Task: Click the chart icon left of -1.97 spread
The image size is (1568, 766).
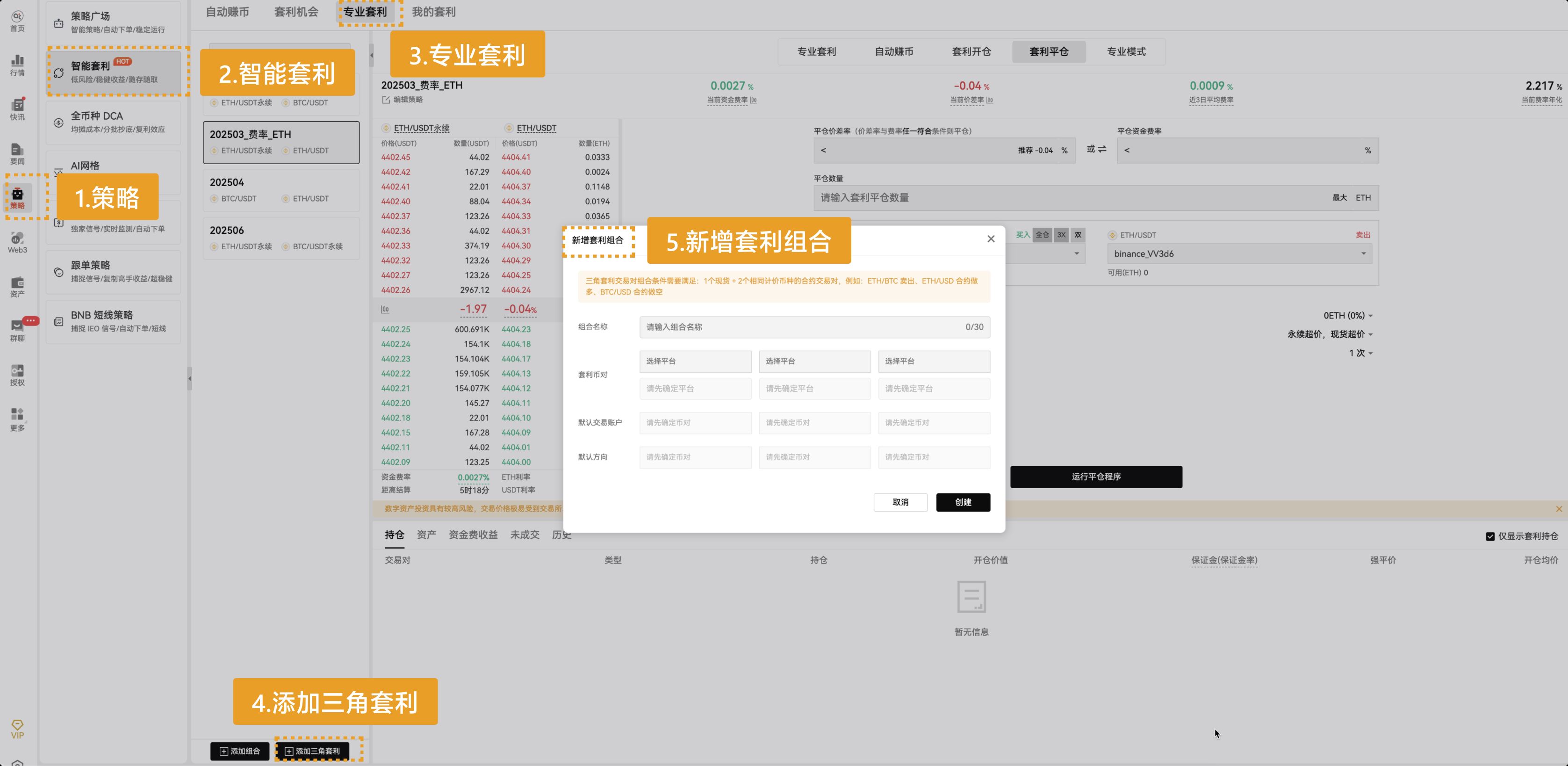Action: point(385,309)
